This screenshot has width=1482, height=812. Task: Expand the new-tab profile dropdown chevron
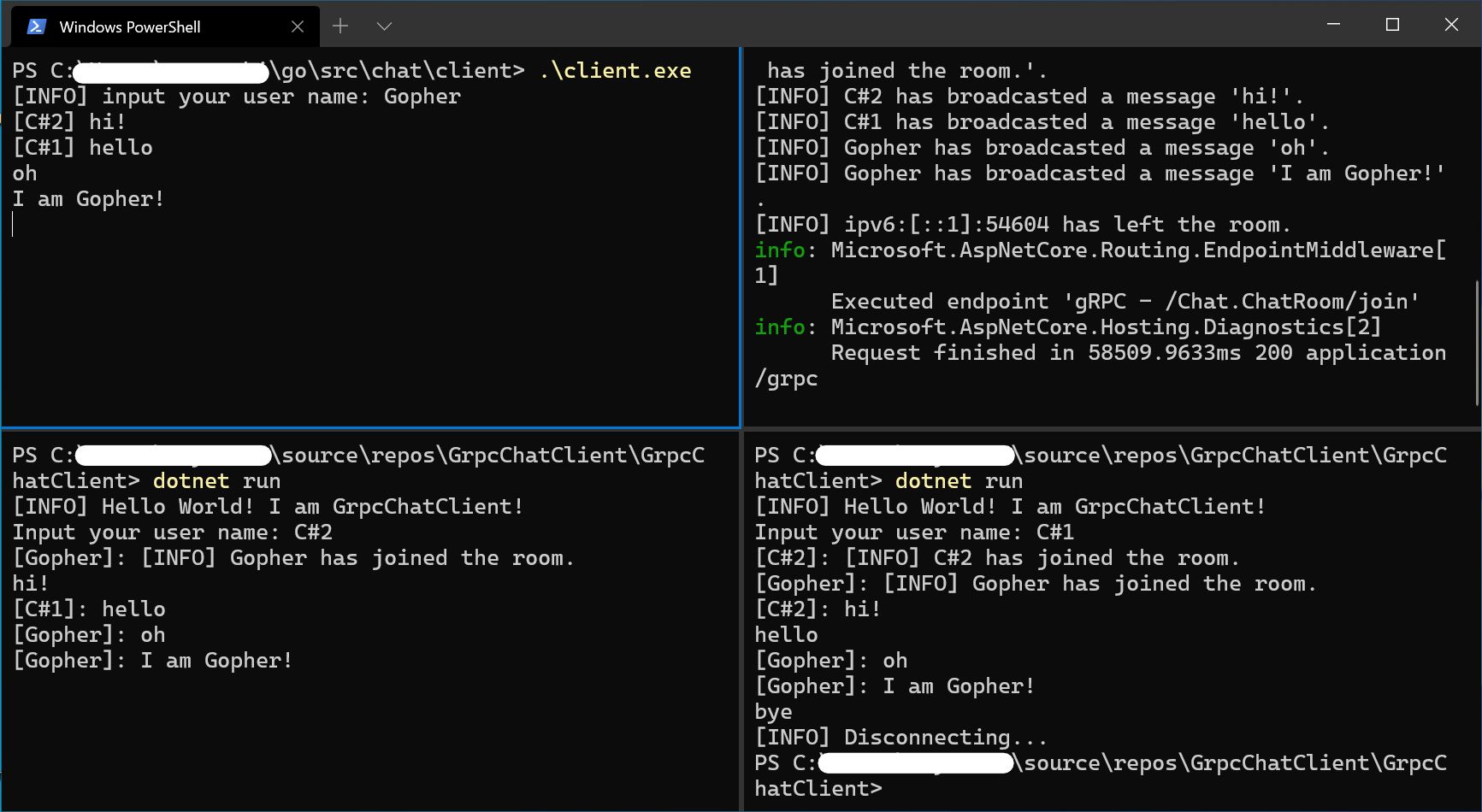pos(384,26)
